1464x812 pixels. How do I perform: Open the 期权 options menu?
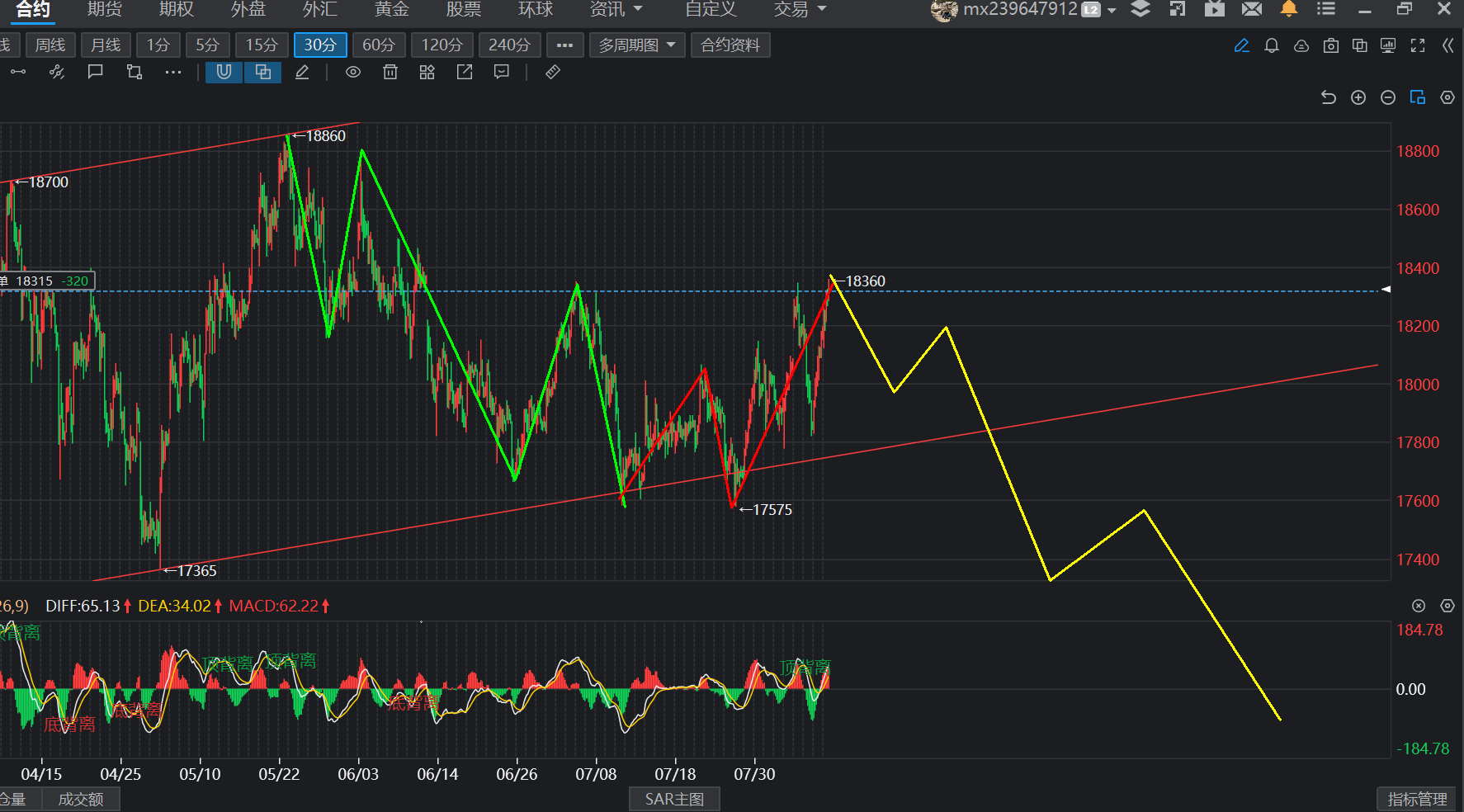177,9
